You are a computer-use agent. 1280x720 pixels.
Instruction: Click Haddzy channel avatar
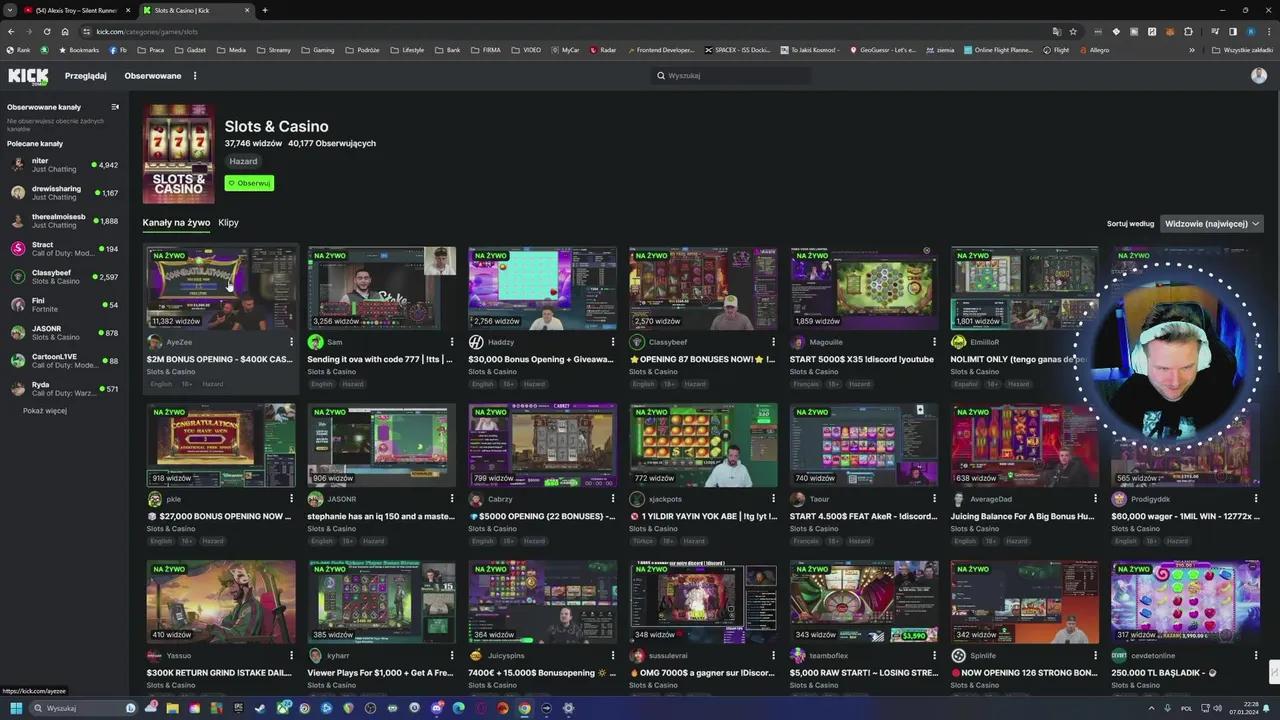click(x=476, y=342)
